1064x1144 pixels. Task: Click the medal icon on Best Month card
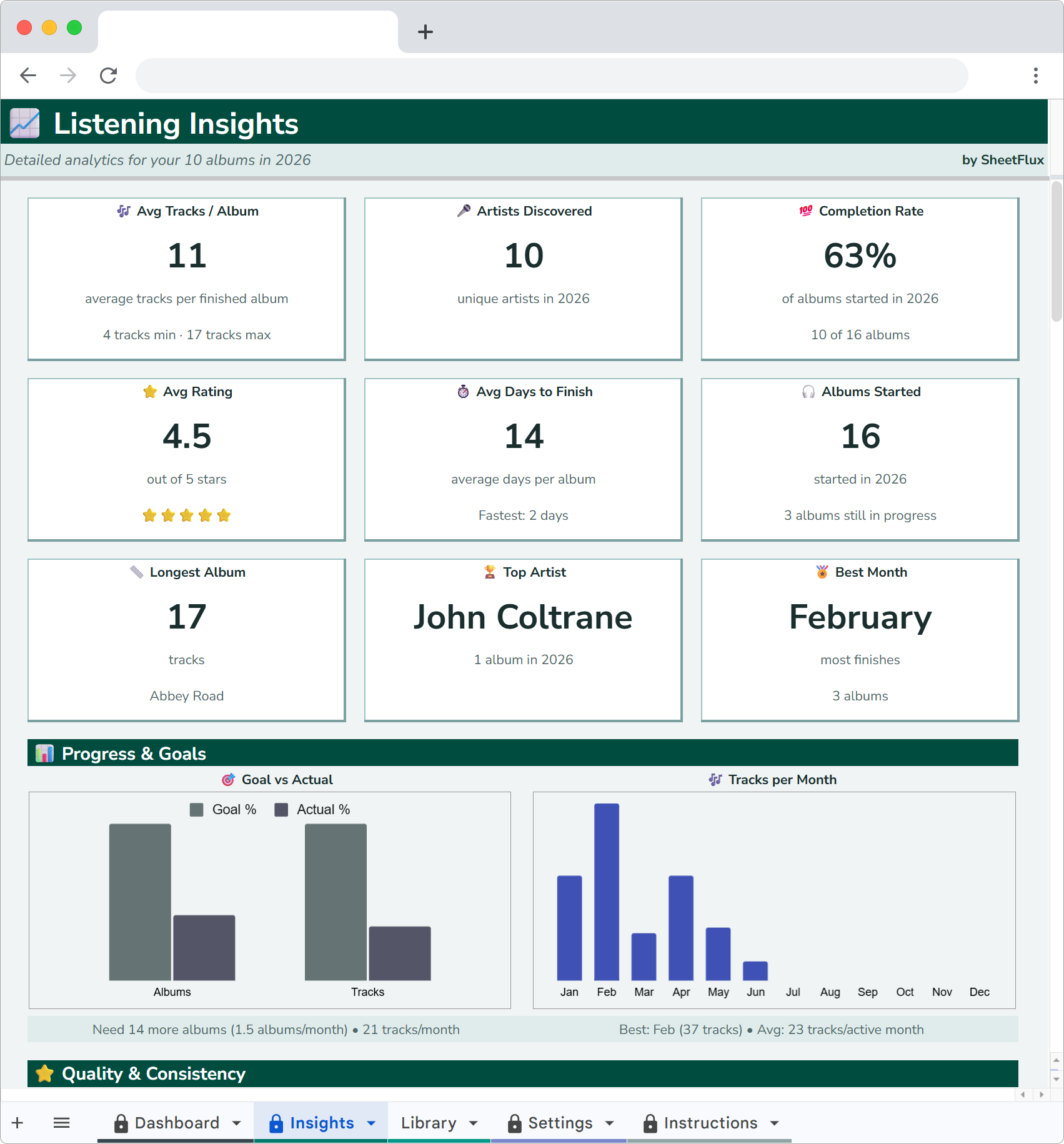(821, 572)
